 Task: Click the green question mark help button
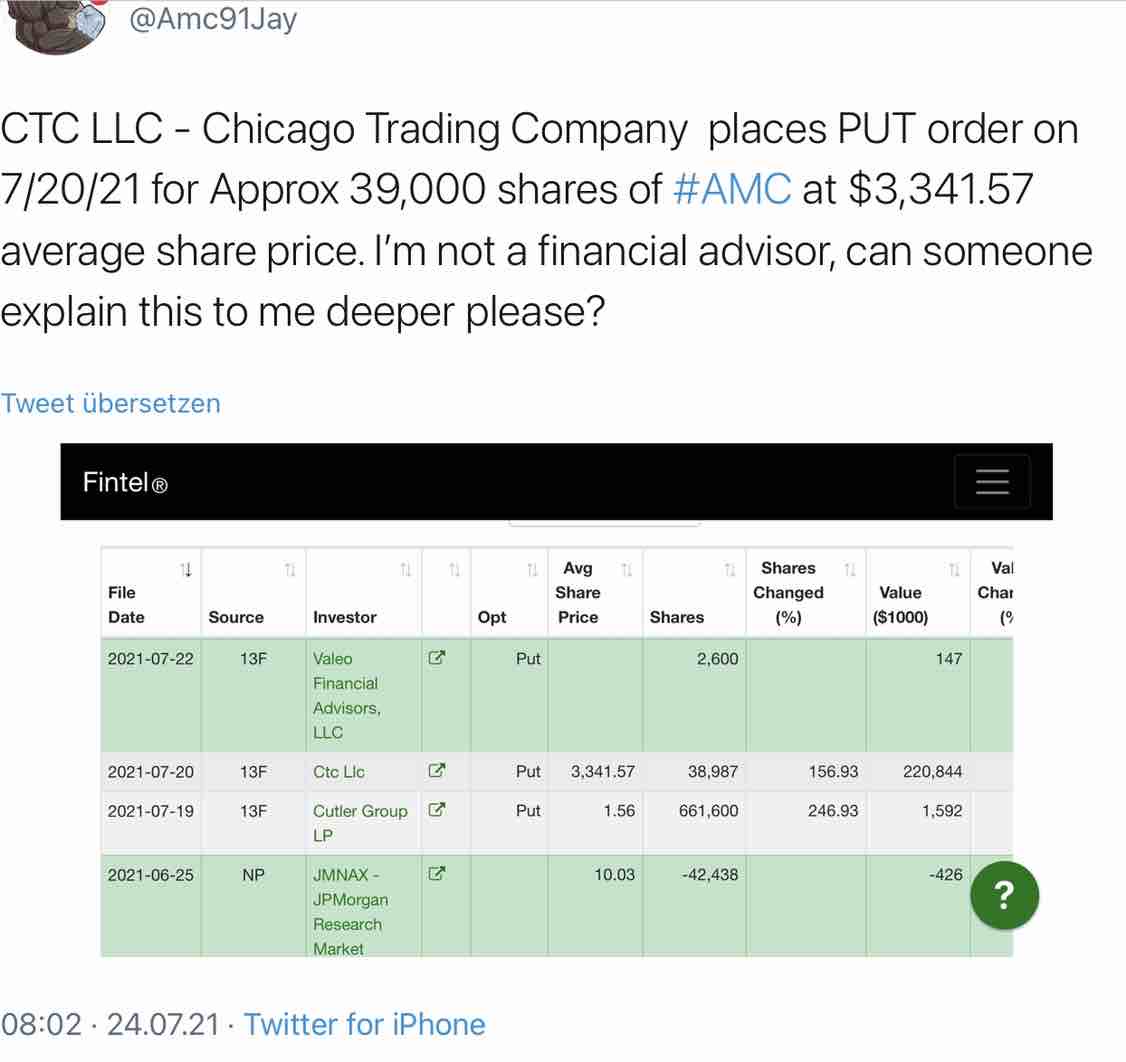point(1004,895)
